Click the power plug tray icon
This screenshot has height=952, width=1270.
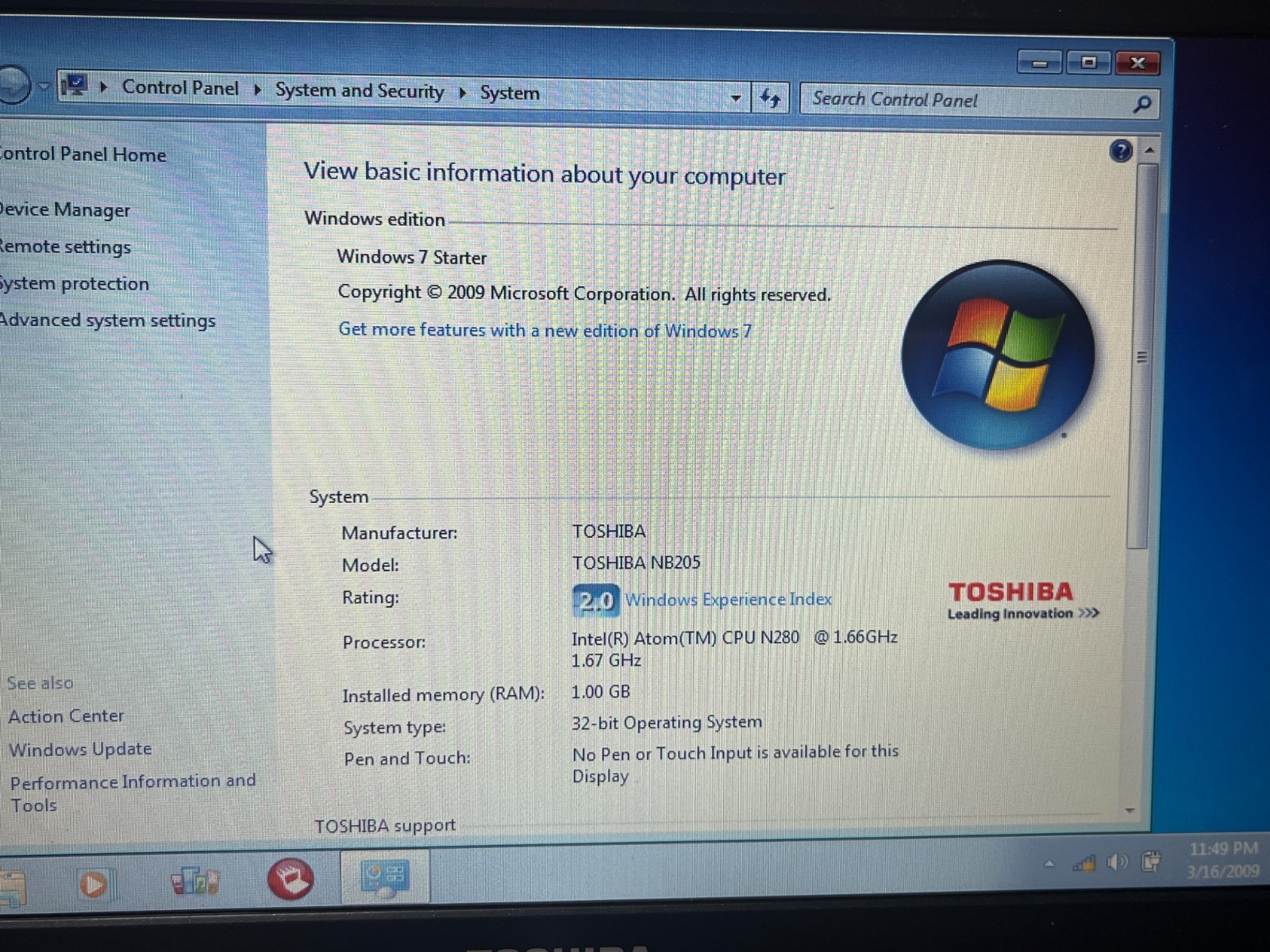[x=1151, y=861]
